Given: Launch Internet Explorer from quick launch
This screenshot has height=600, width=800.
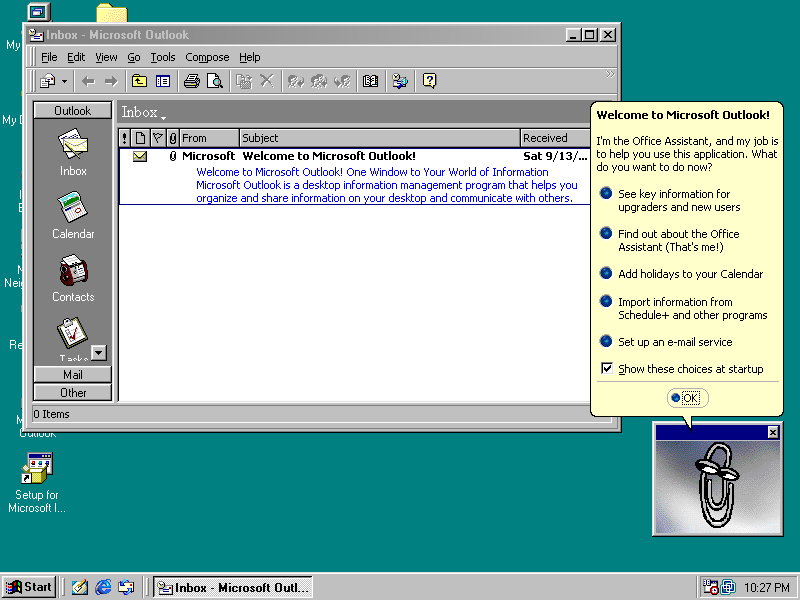Looking at the screenshot, I should pyautogui.click(x=103, y=587).
